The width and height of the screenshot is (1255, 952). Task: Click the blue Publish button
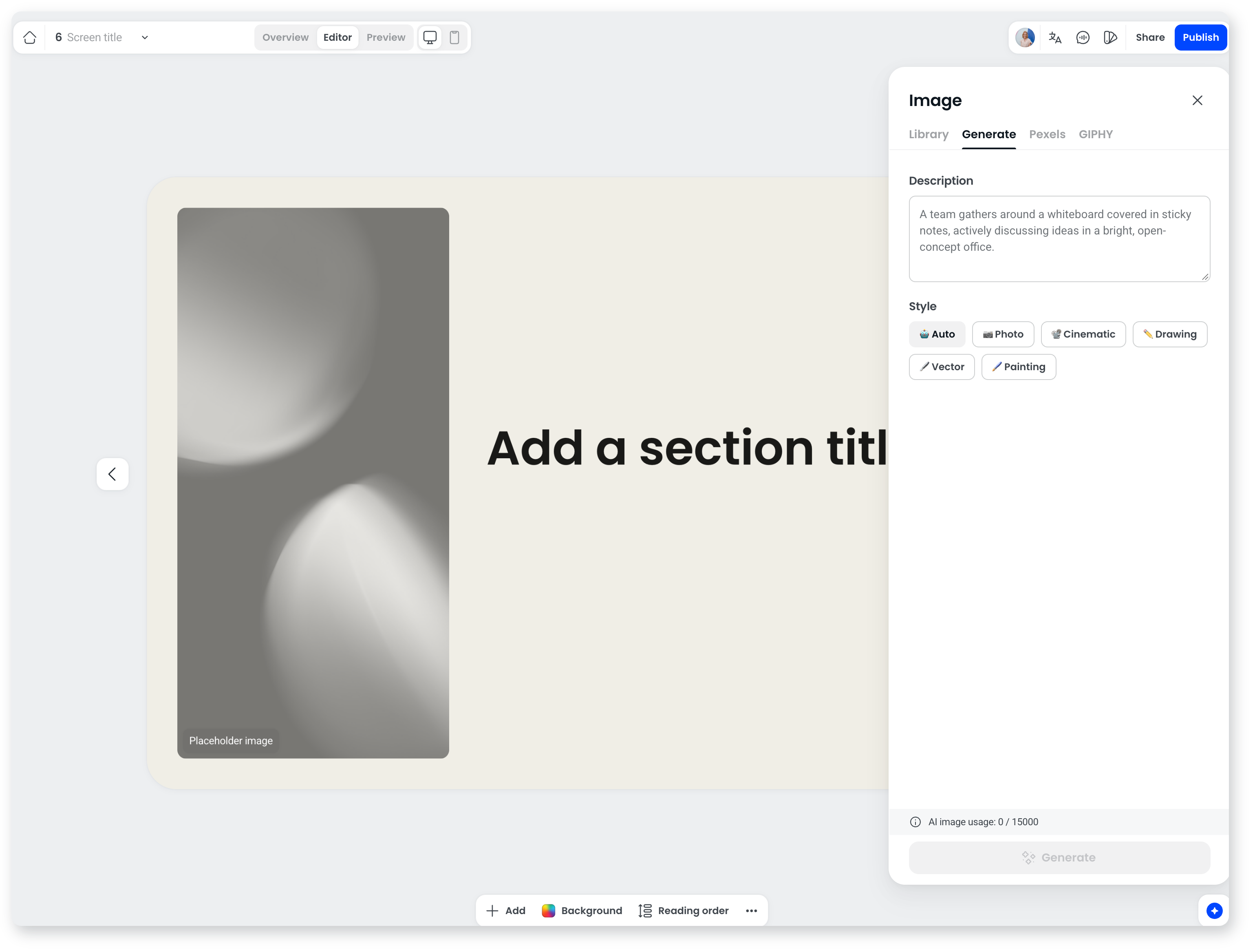1200,38
